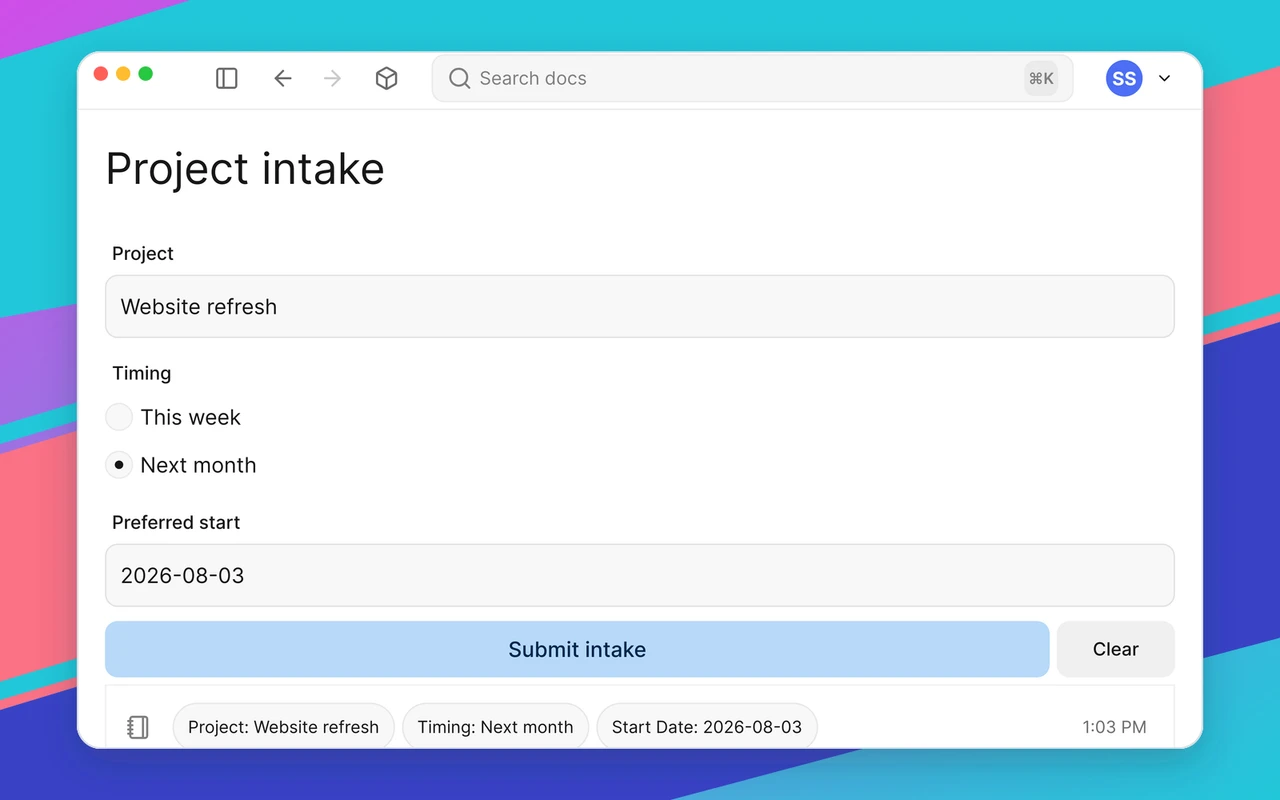Toggle the sidebar panel icon
This screenshot has width=1280, height=800.
(227, 78)
